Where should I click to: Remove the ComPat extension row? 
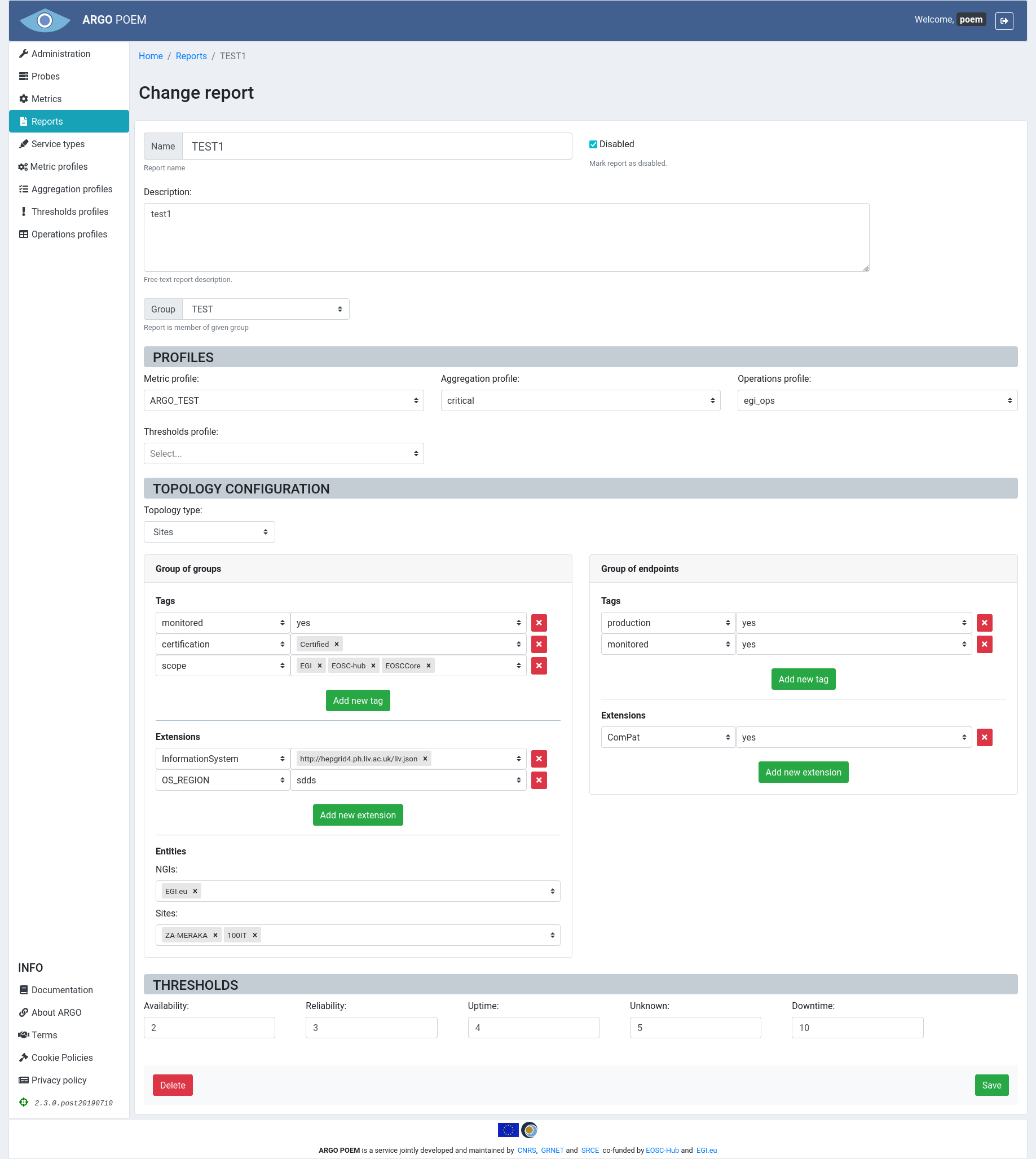pos(985,738)
